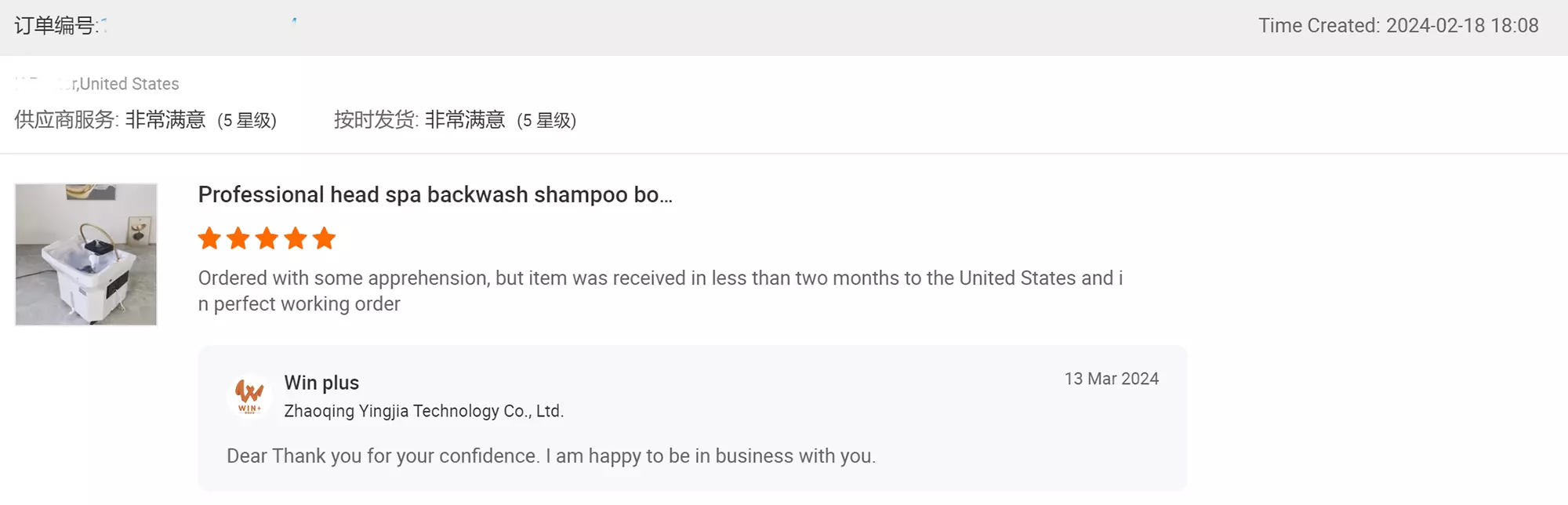1568x505 pixels.
Task: Open the Professional head spa backwash product title
Action: coord(435,194)
